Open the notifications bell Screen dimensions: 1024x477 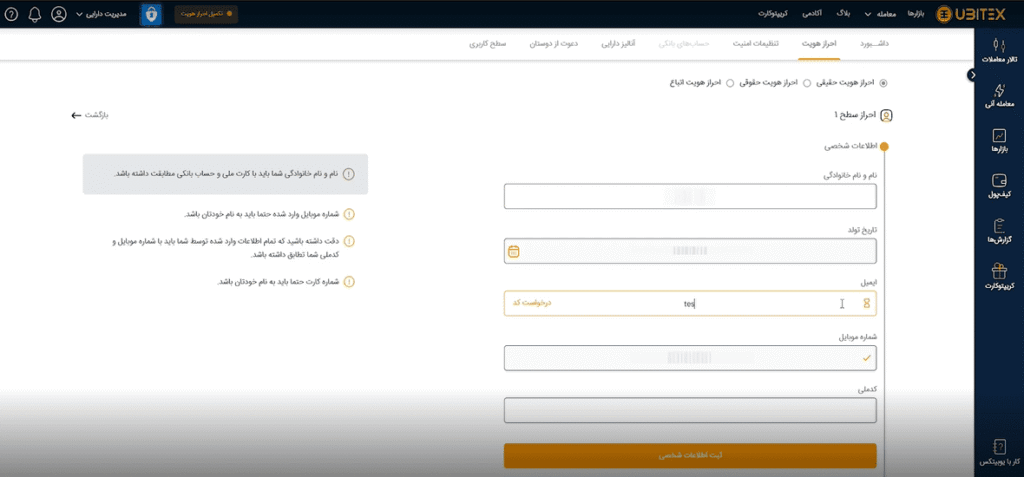click(x=35, y=14)
